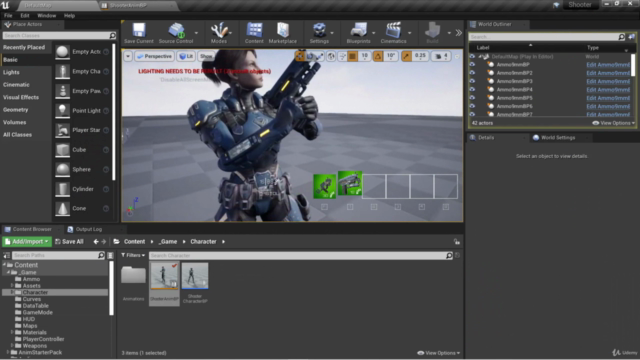Toggle visibility of AmmoSmmBP6 actor

(x=472, y=106)
